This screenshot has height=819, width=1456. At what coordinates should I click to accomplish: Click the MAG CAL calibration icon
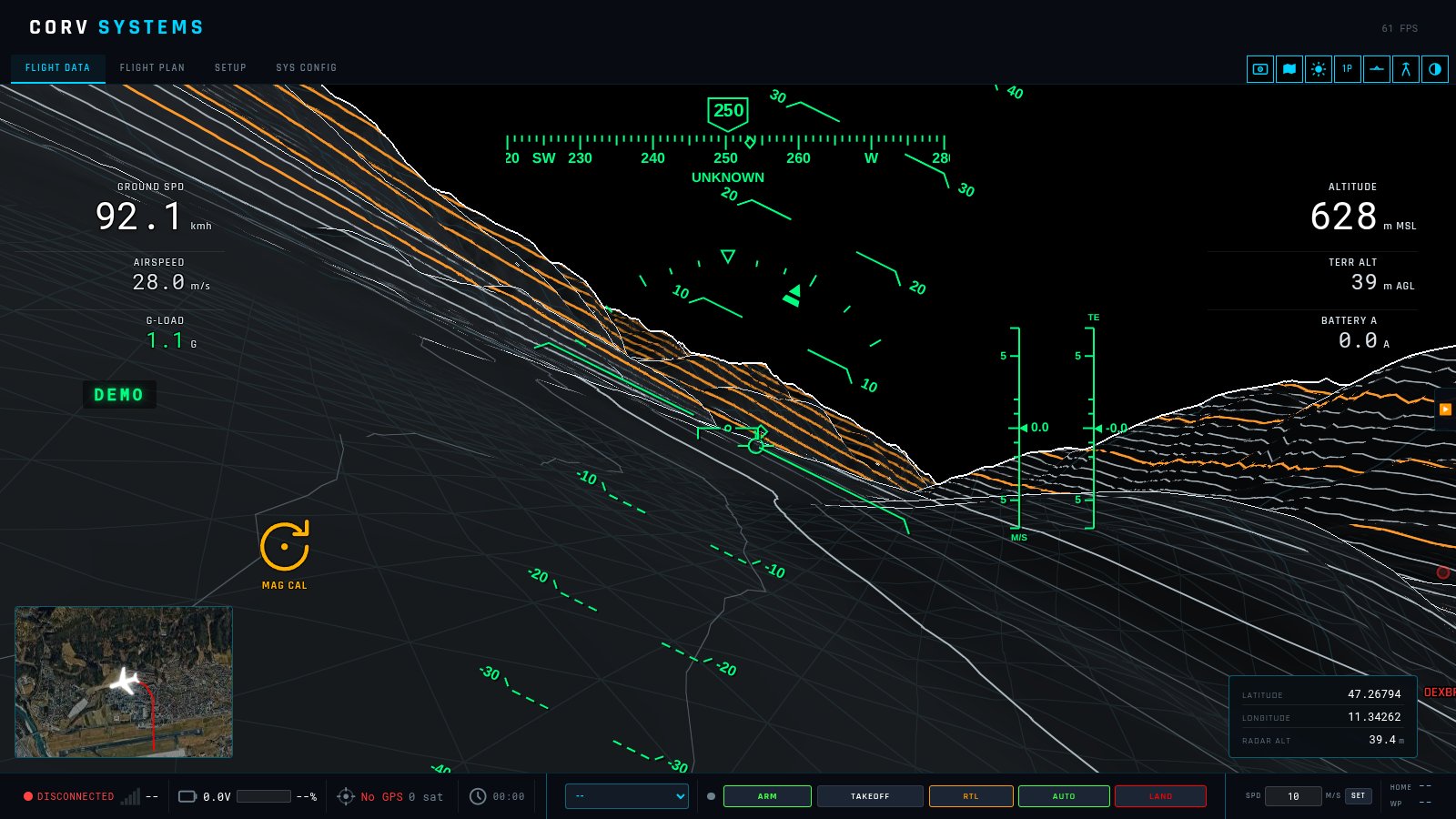pyautogui.click(x=285, y=547)
